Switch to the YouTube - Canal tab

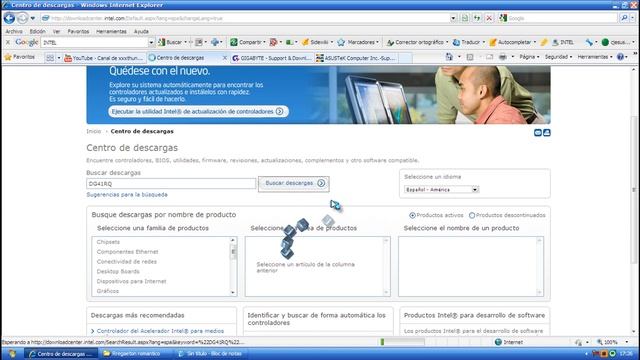[x=104, y=58]
